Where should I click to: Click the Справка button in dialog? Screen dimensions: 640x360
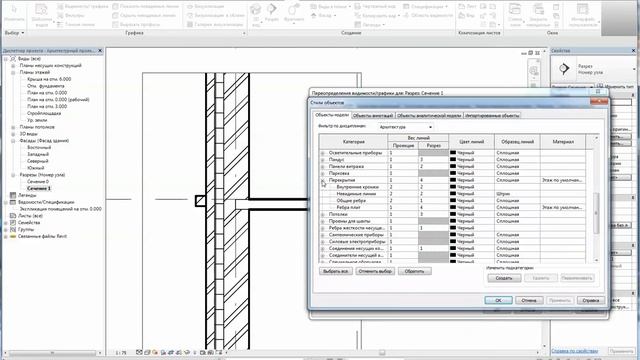click(x=591, y=300)
